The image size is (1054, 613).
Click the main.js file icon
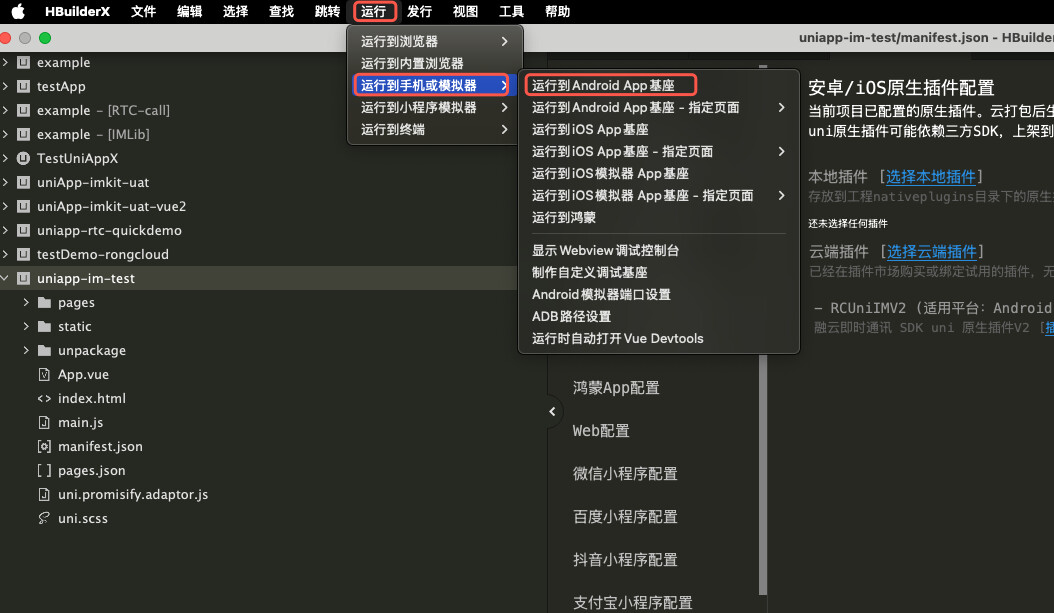[43, 423]
